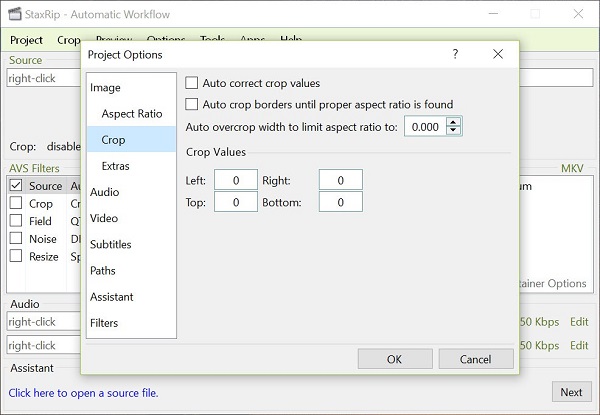This screenshot has height=415, width=600.
Task: Click the help question mark in Project Options
Action: tap(455, 54)
